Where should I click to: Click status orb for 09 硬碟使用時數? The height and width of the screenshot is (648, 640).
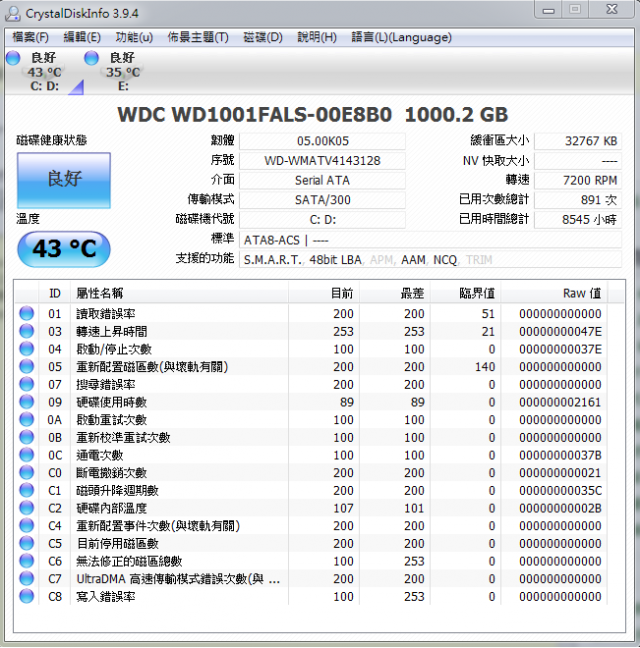[x=26, y=402]
